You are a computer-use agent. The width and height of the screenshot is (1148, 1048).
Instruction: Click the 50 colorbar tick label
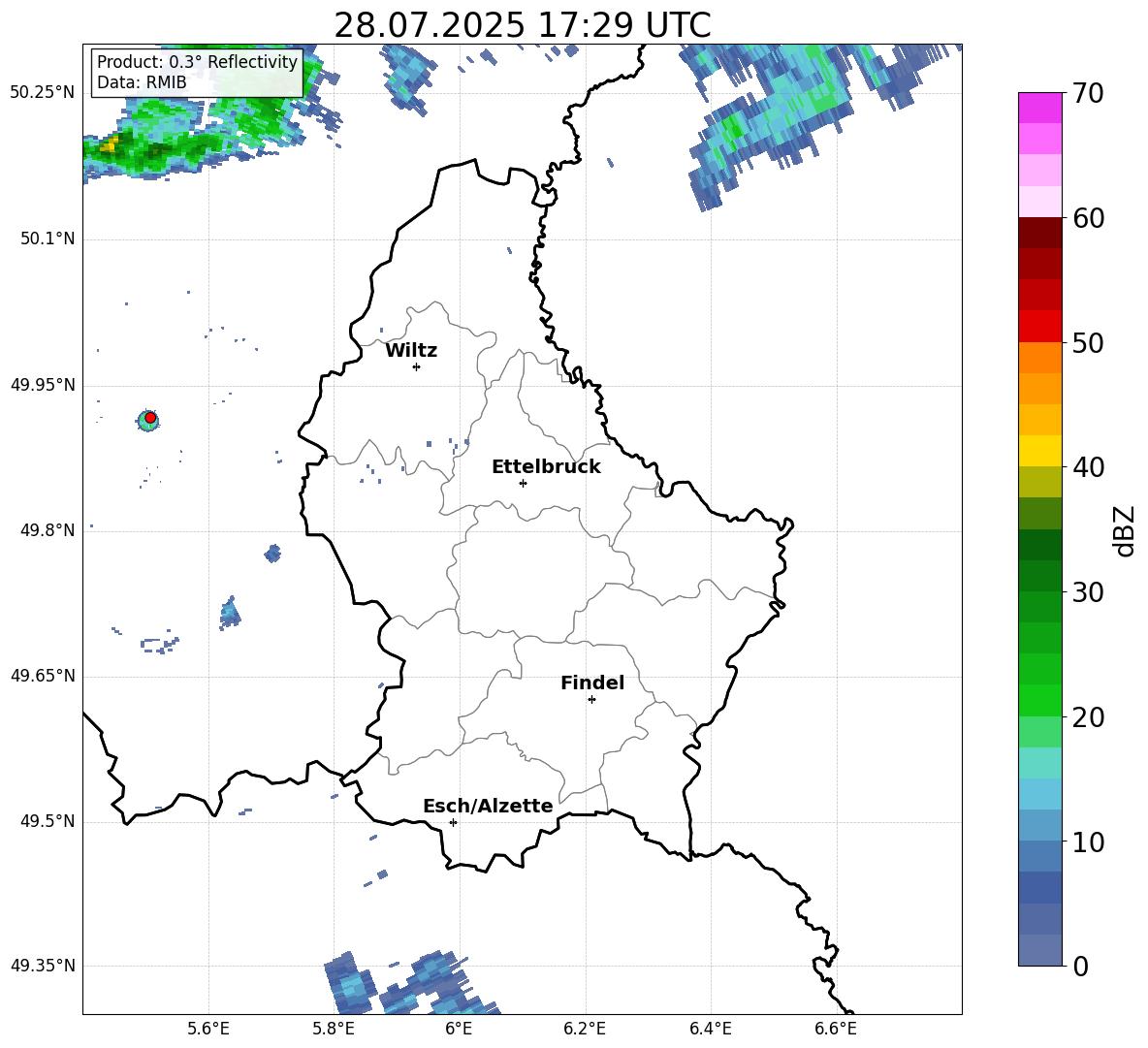(x=1088, y=342)
